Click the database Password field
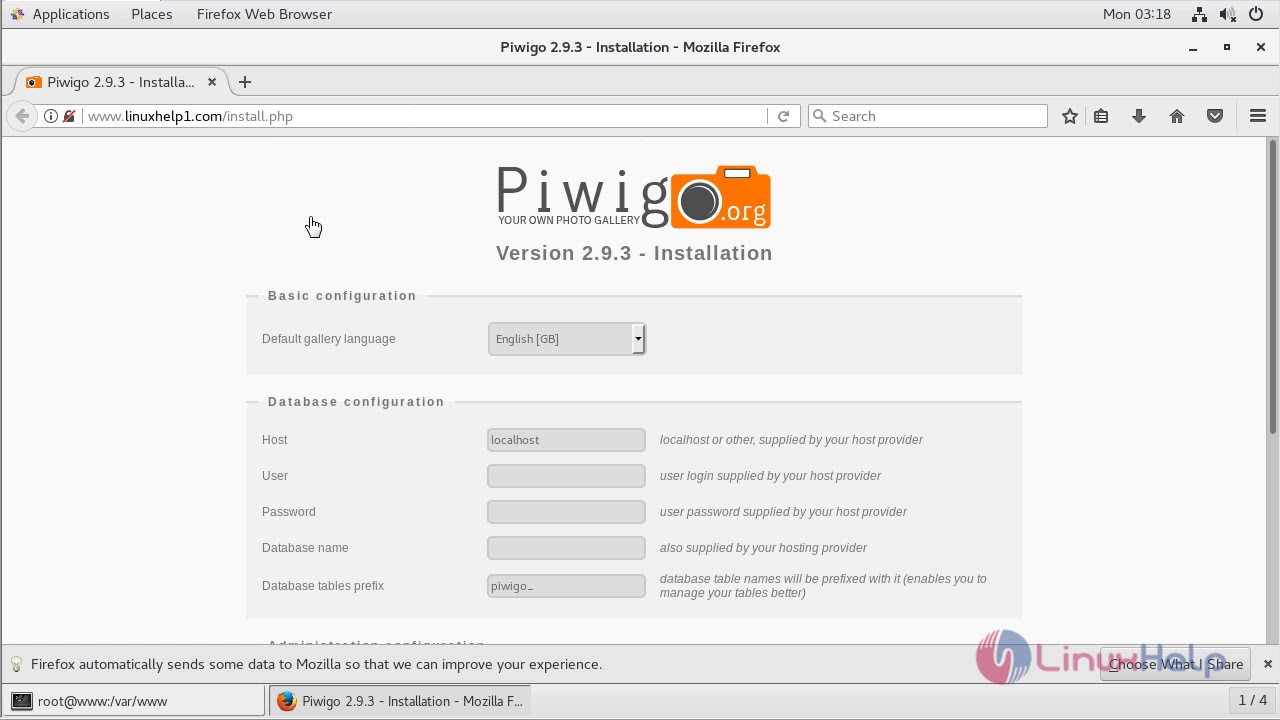This screenshot has width=1280, height=720. (566, 512)
